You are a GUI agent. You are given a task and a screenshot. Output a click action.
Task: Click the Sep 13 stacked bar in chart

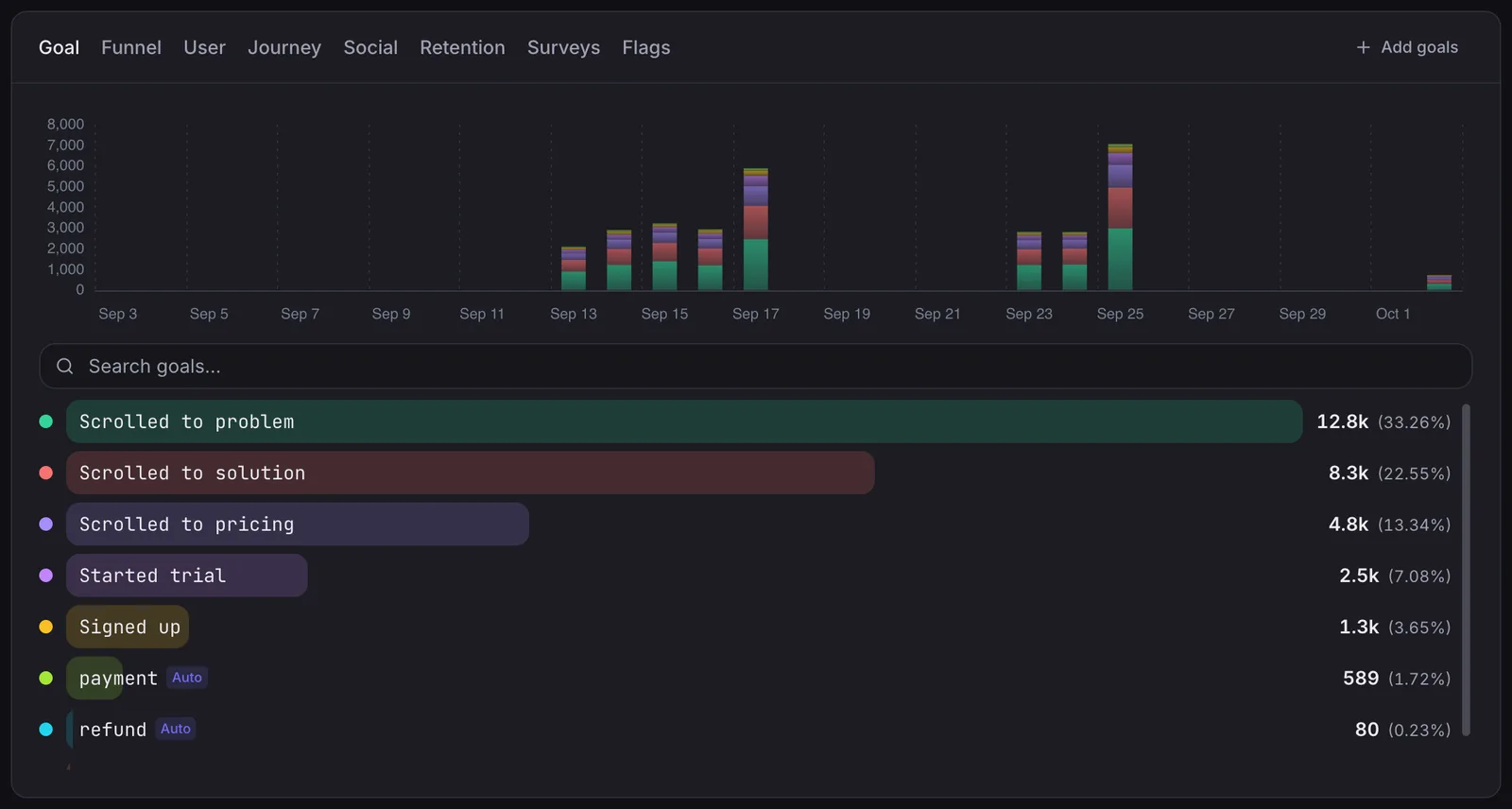574,268
